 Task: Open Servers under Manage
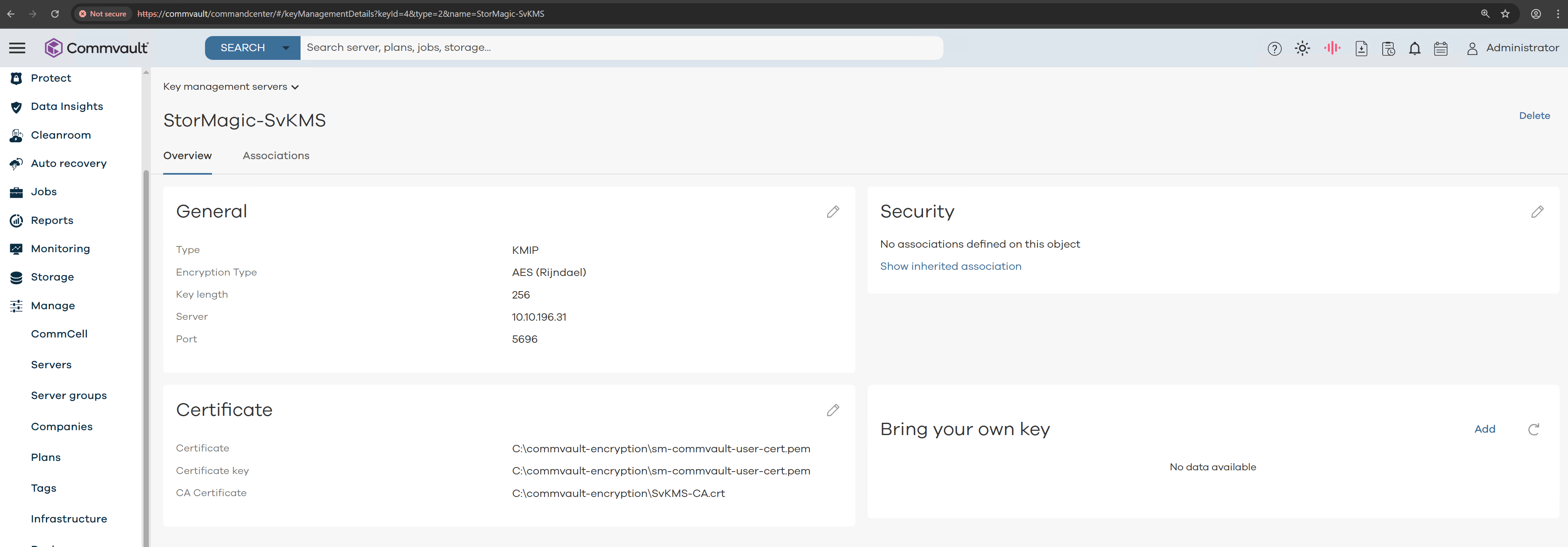click(51, 365)
